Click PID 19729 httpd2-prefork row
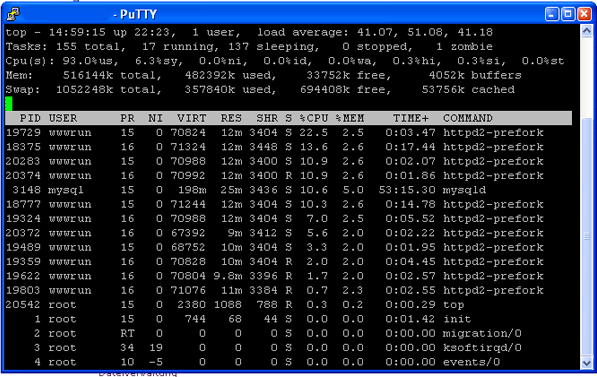This screenshot has width=597, height=377. 288,133
